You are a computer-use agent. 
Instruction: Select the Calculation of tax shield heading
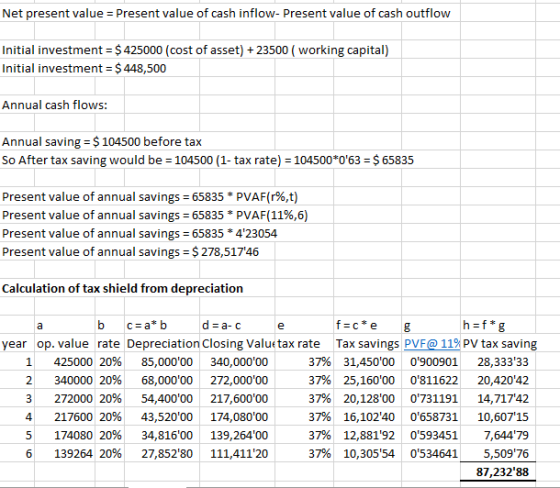pyautogui.click(x=122, y=288)
